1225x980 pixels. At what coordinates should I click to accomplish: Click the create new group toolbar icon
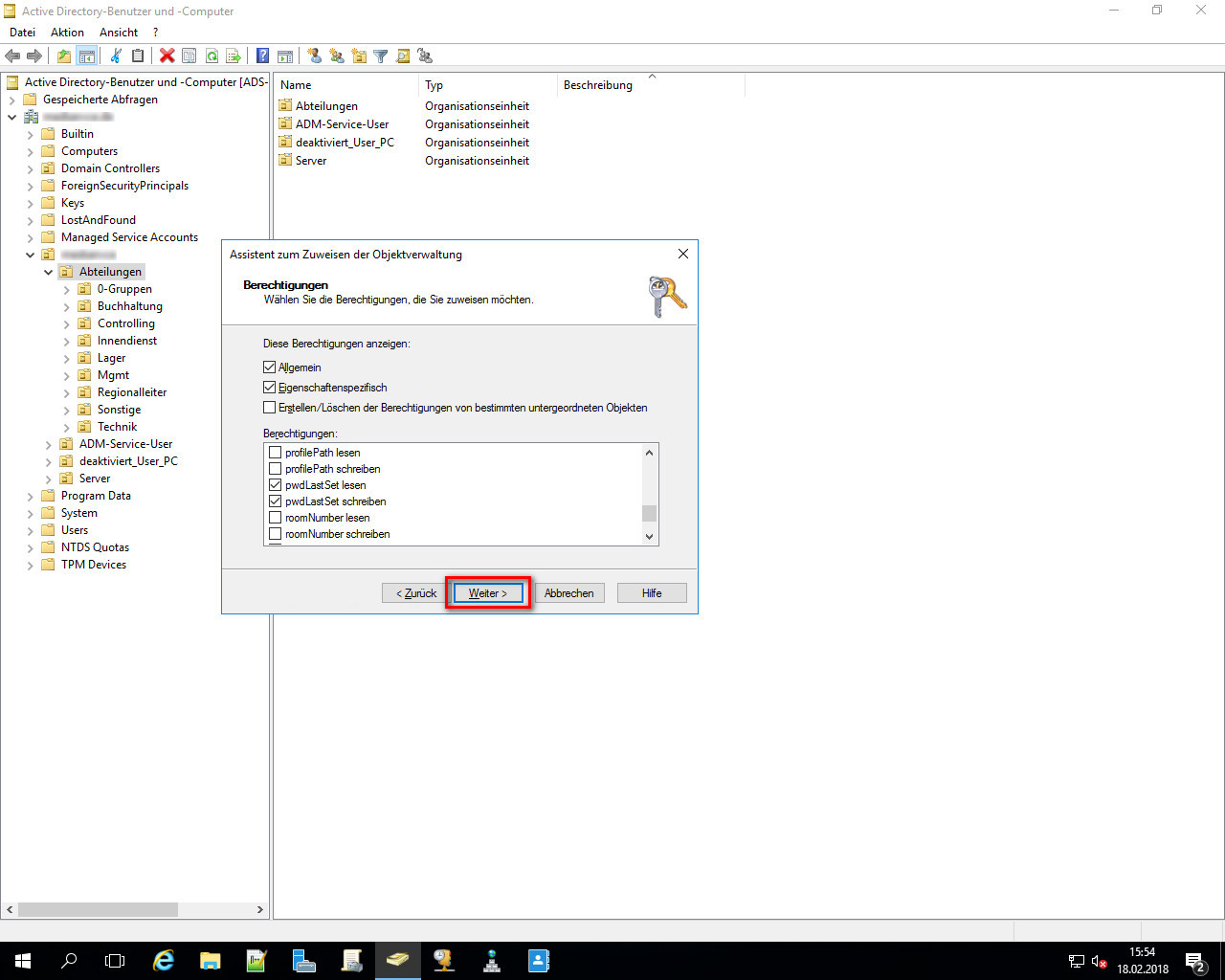(337, 56)
